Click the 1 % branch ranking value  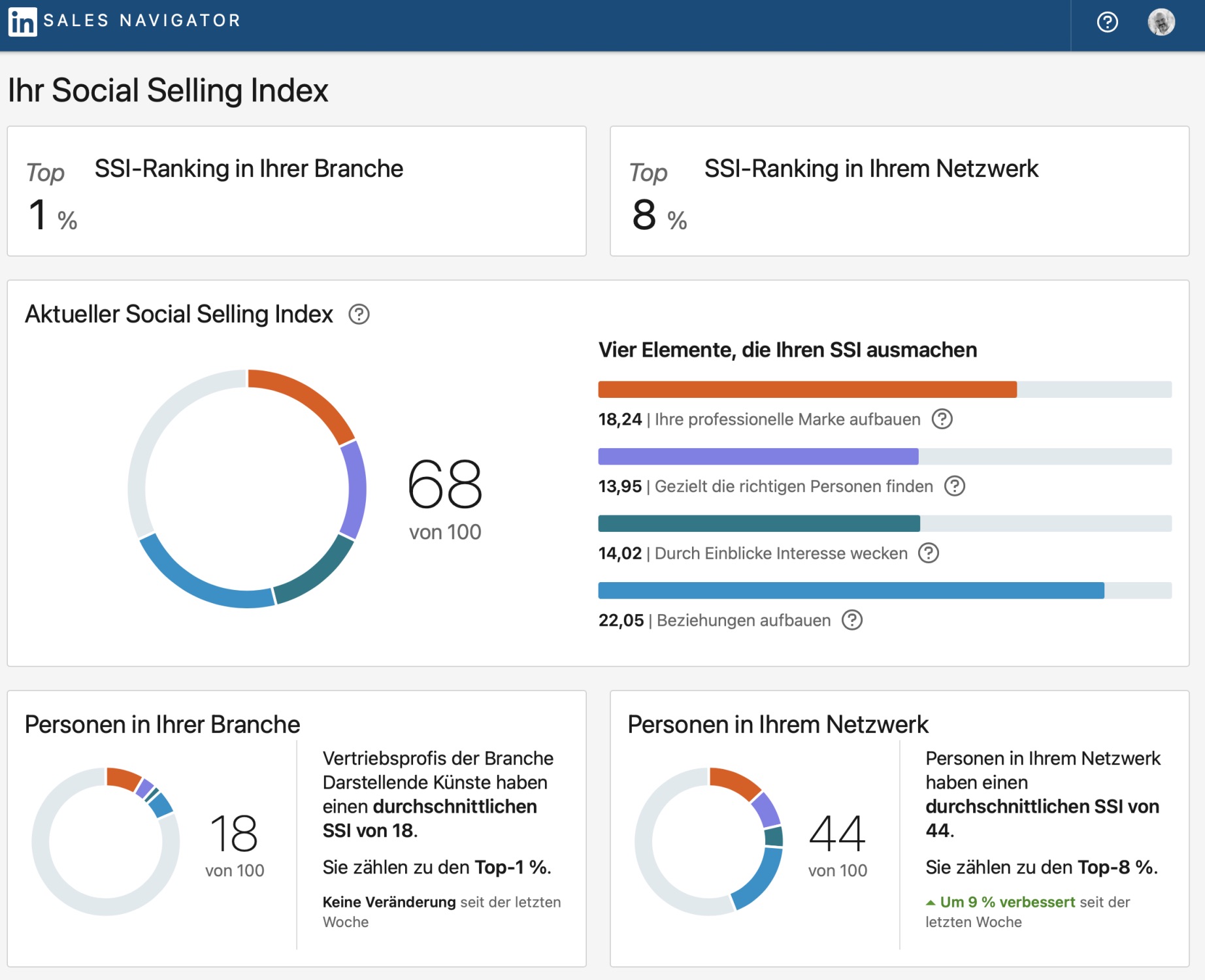pyautogui.click(x=53, y=215)
